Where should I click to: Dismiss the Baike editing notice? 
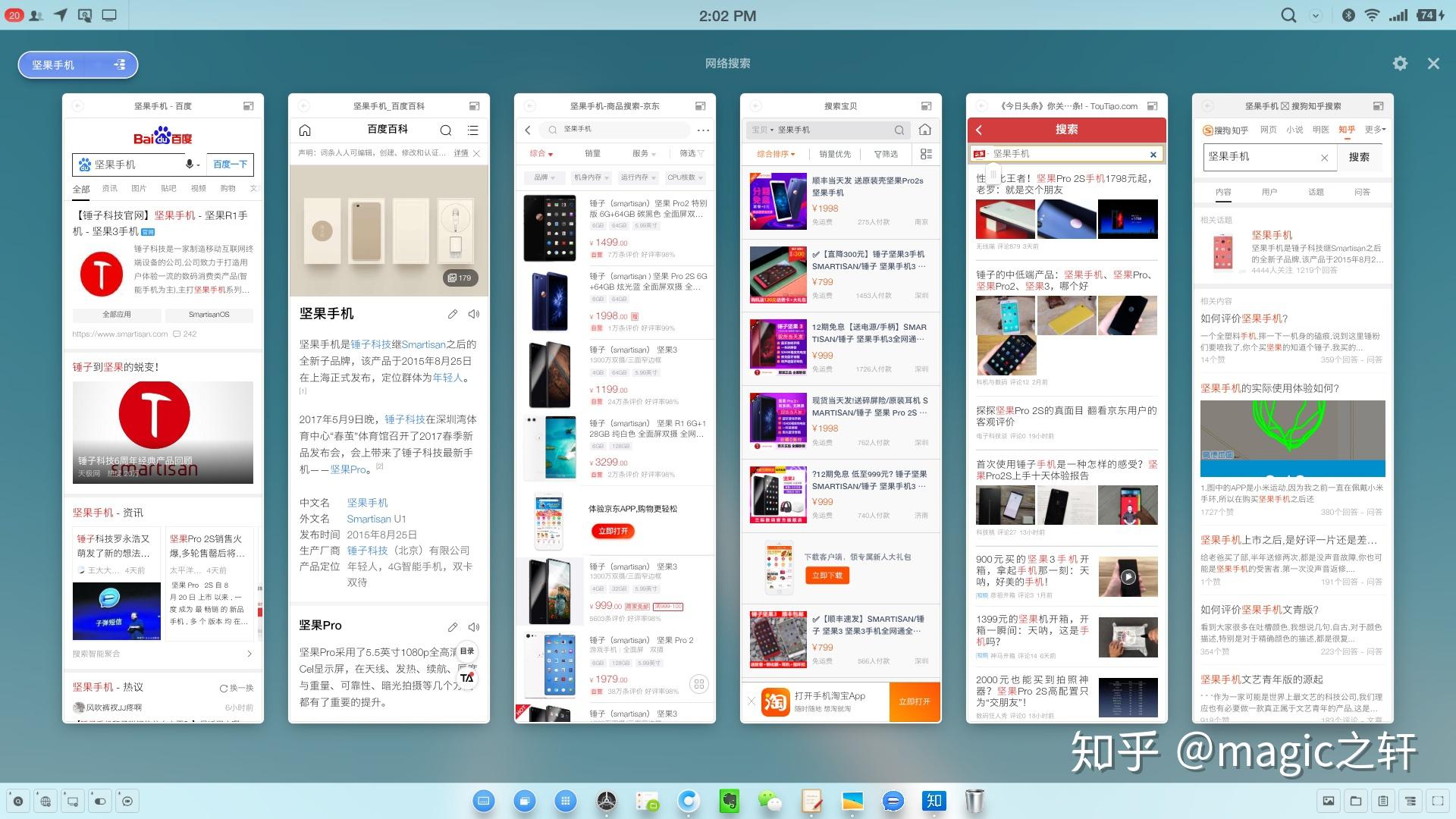476,153
